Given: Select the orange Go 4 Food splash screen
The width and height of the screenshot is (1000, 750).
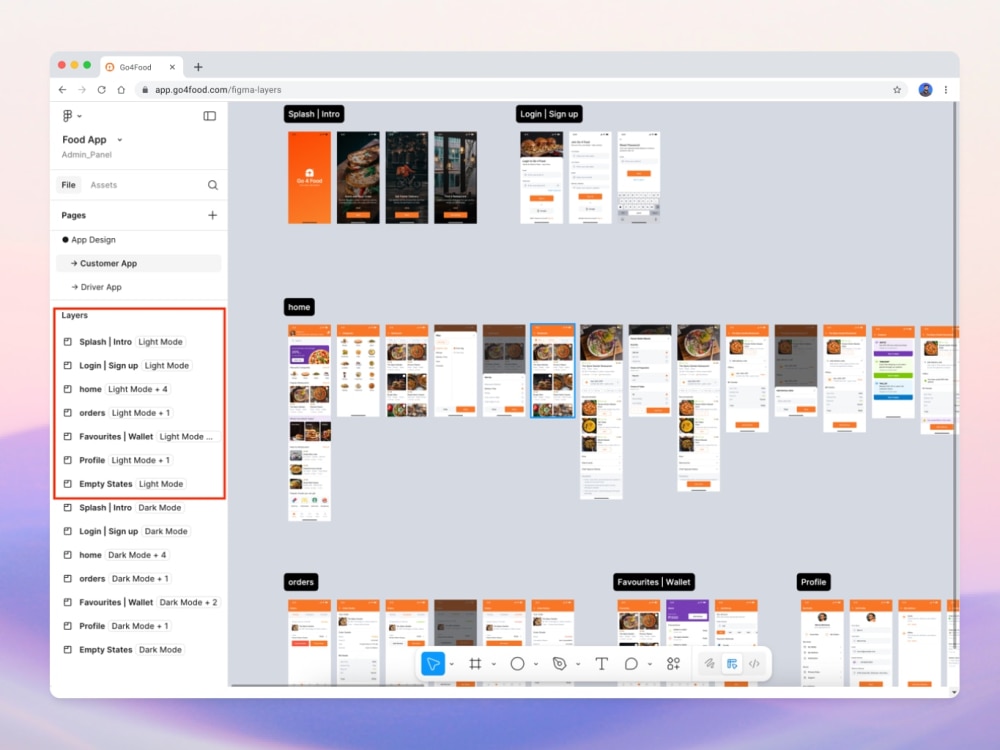Looking at the screenshot, I should 310,177.
